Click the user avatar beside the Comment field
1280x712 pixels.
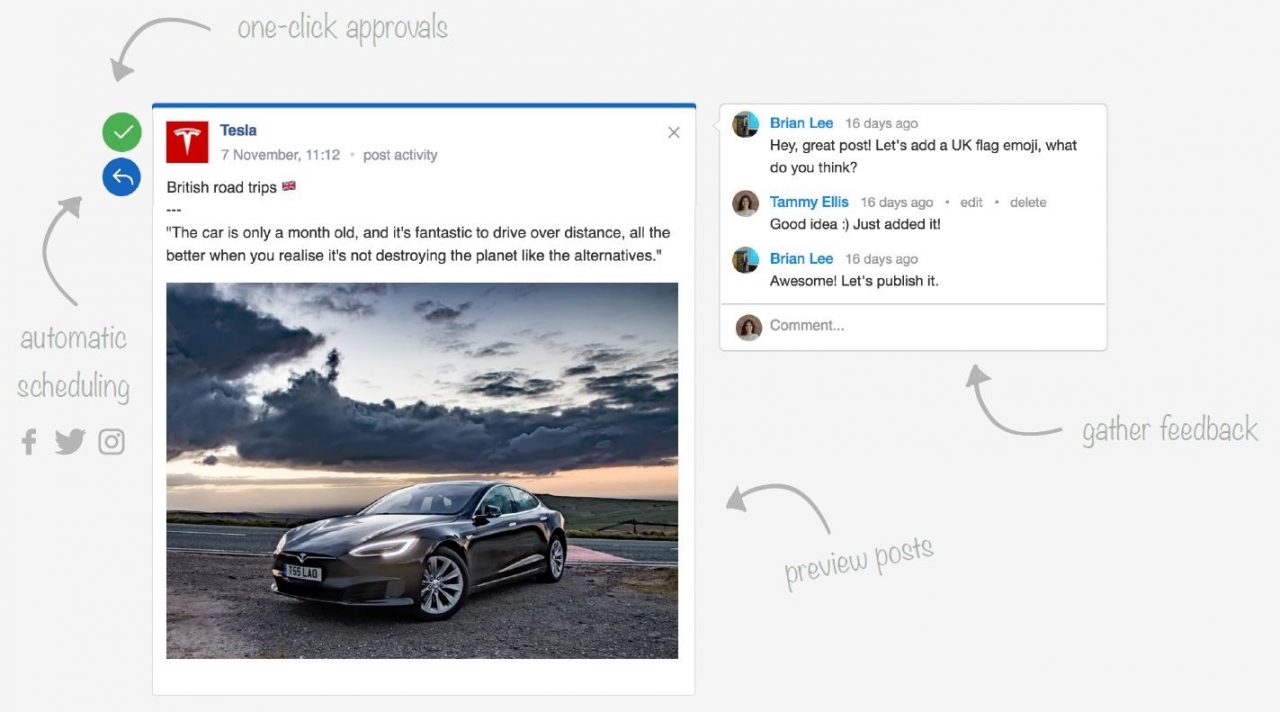749,327
